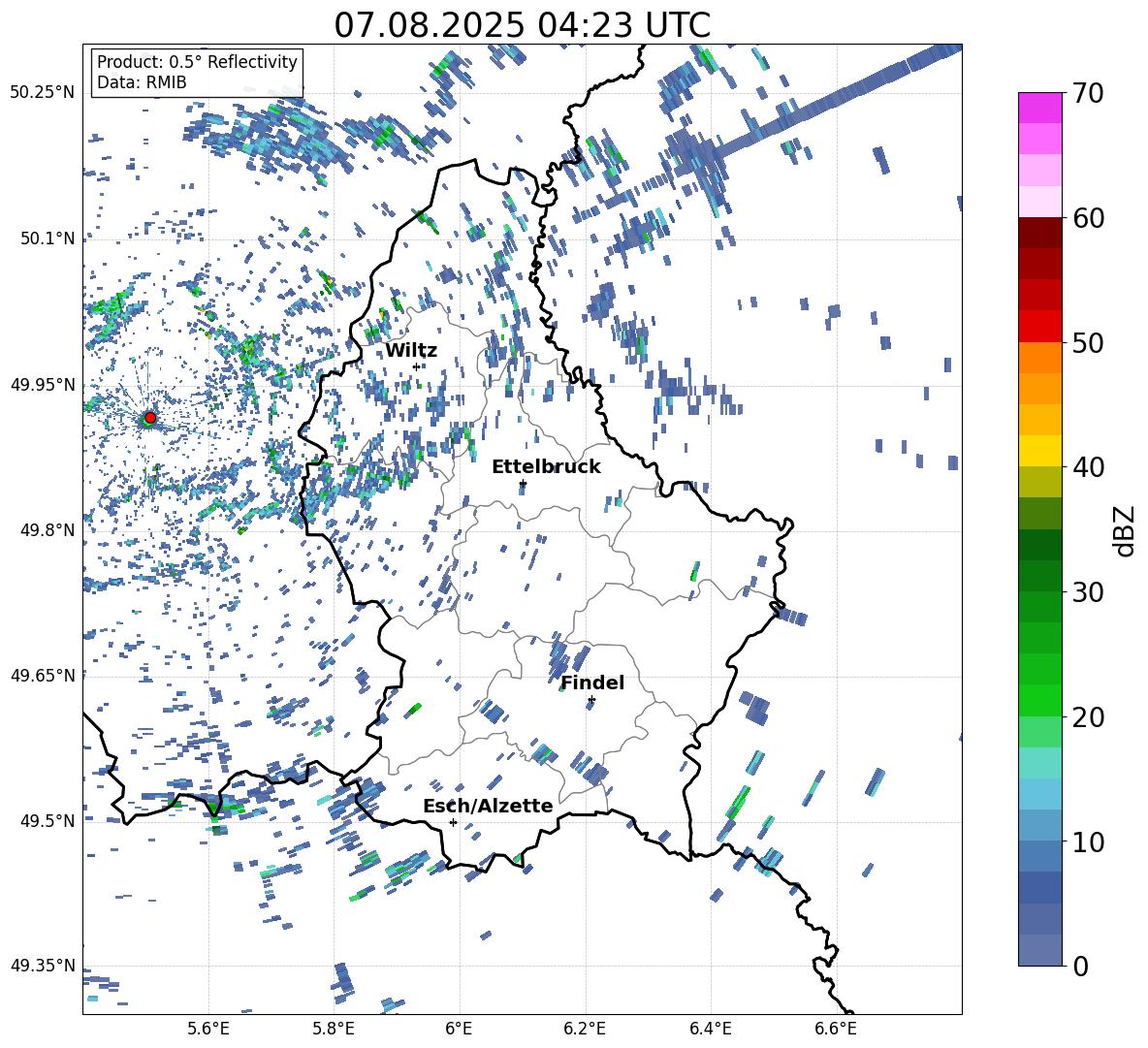Image resolution: width=1148 pixels, height=1048 pixels.
Task: Click the colorbar tick value 20
Action: [x=1088, y=716]
